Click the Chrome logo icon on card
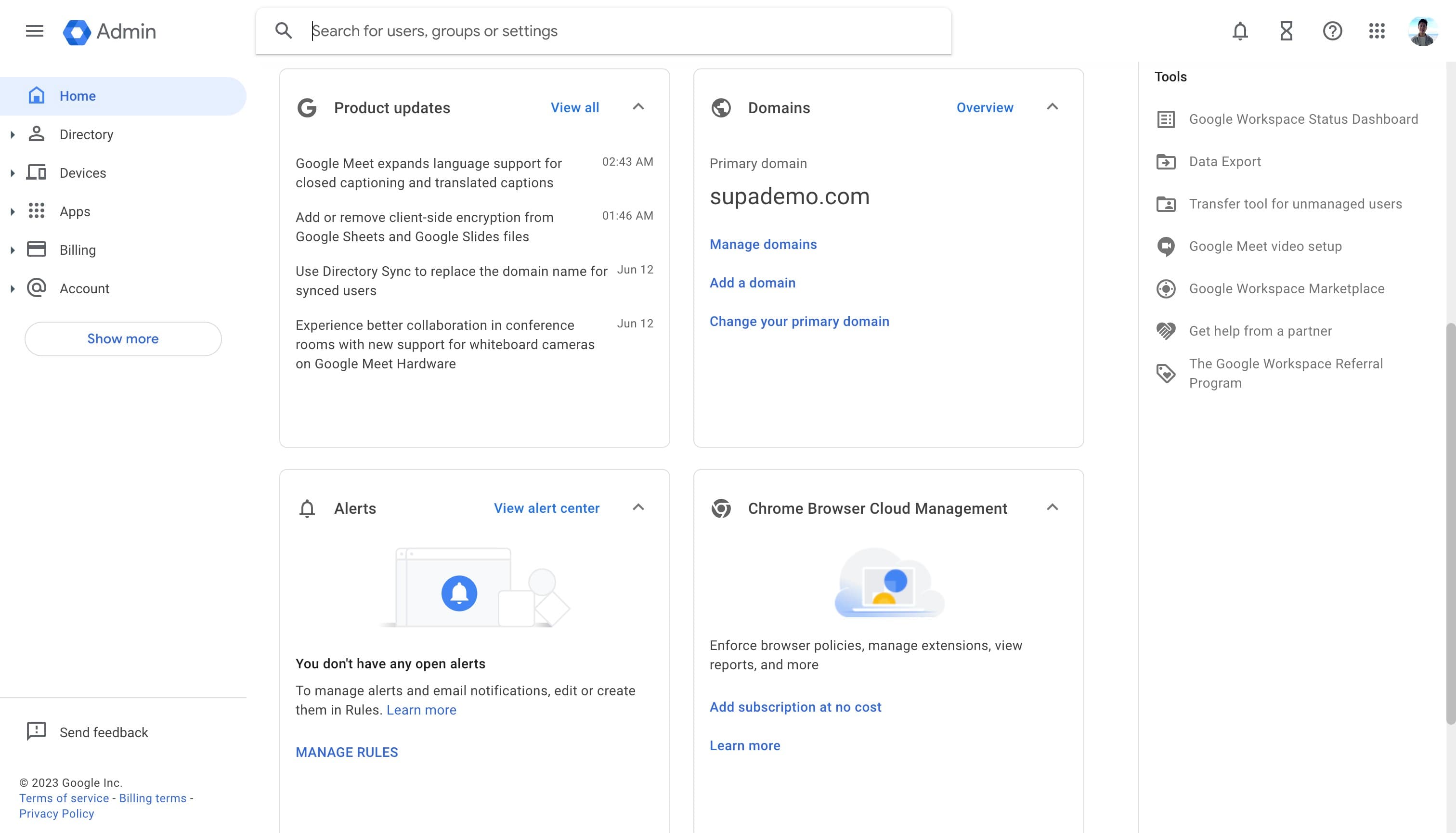The image size is (1456, 833). pyautogui.click(x=721, y=508)
